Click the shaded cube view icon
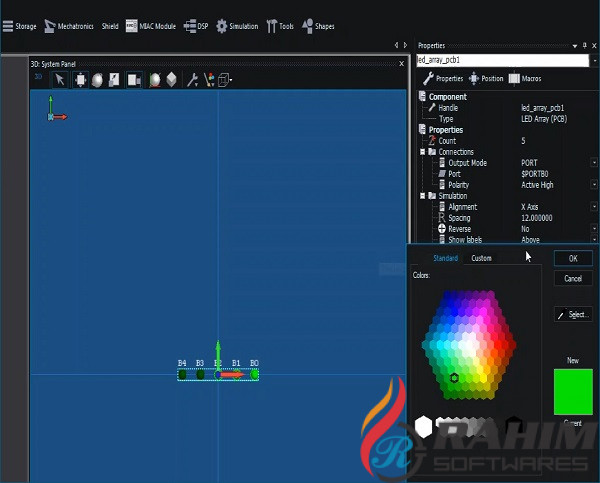 (x=171, y=80)
